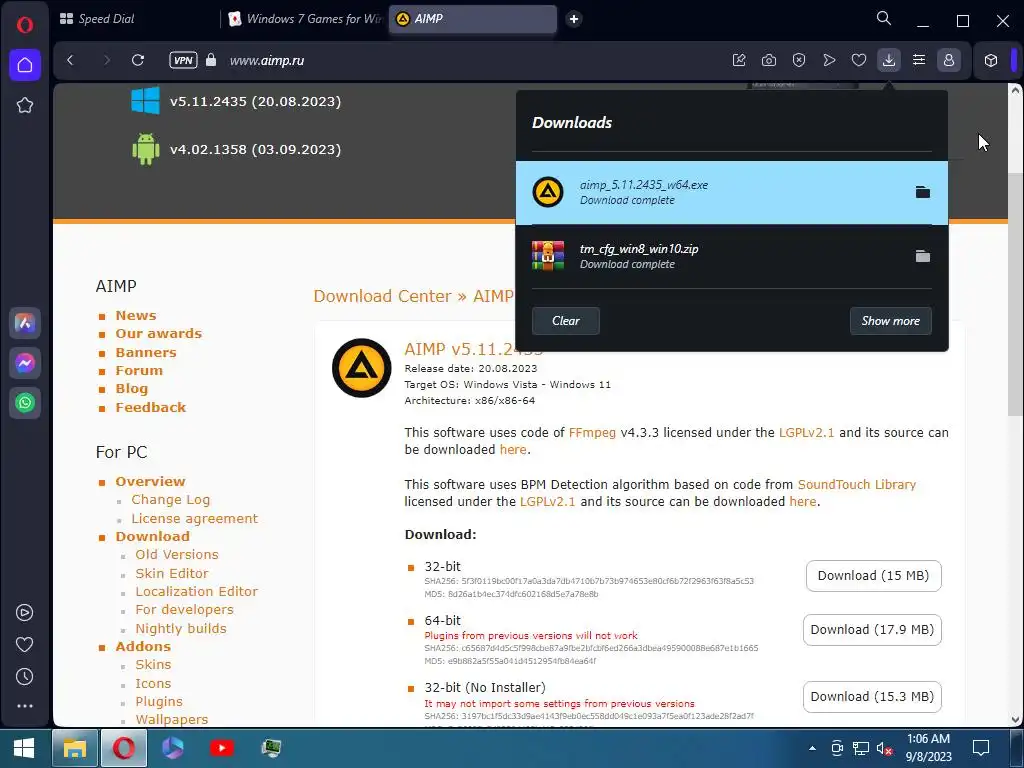Open the profile account icon

pyautogui.click(x=949, y=60)
